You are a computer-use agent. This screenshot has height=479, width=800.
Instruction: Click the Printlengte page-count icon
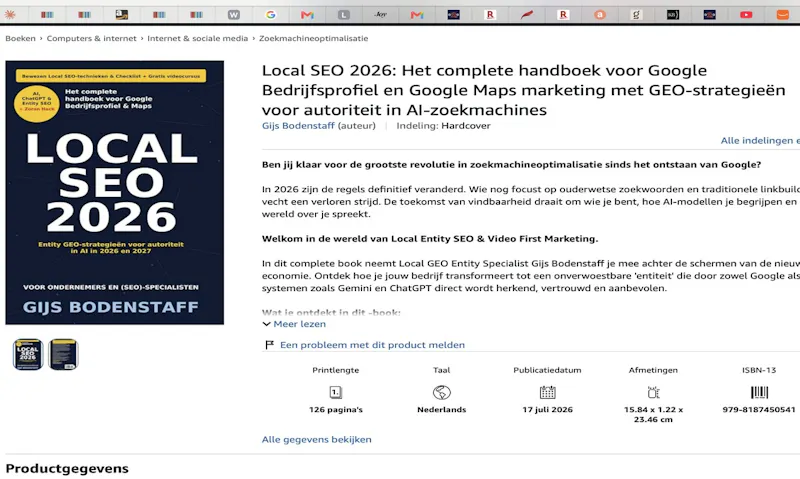click(x=336, y=392)
